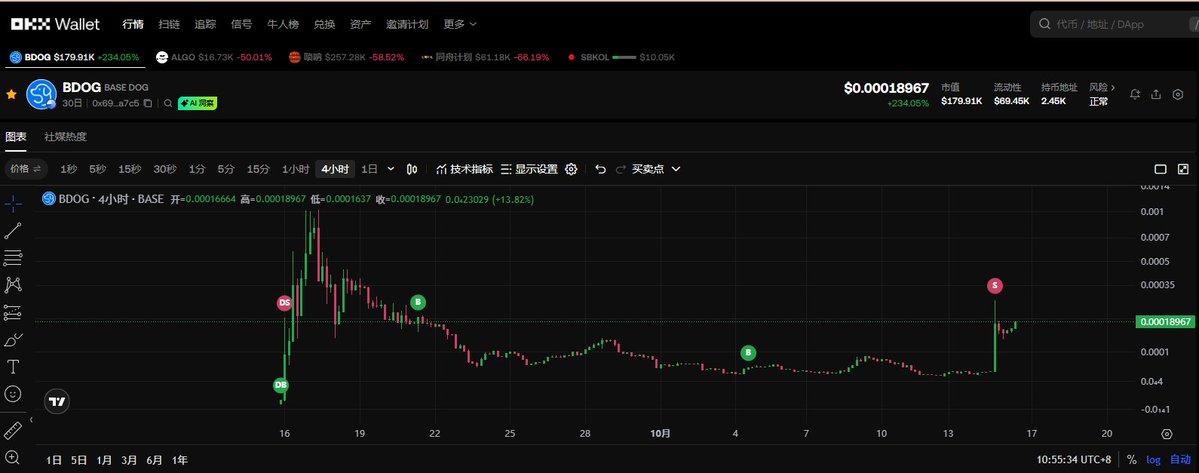
Task: Enter fullscreen chart mode
Action: 1183,169
